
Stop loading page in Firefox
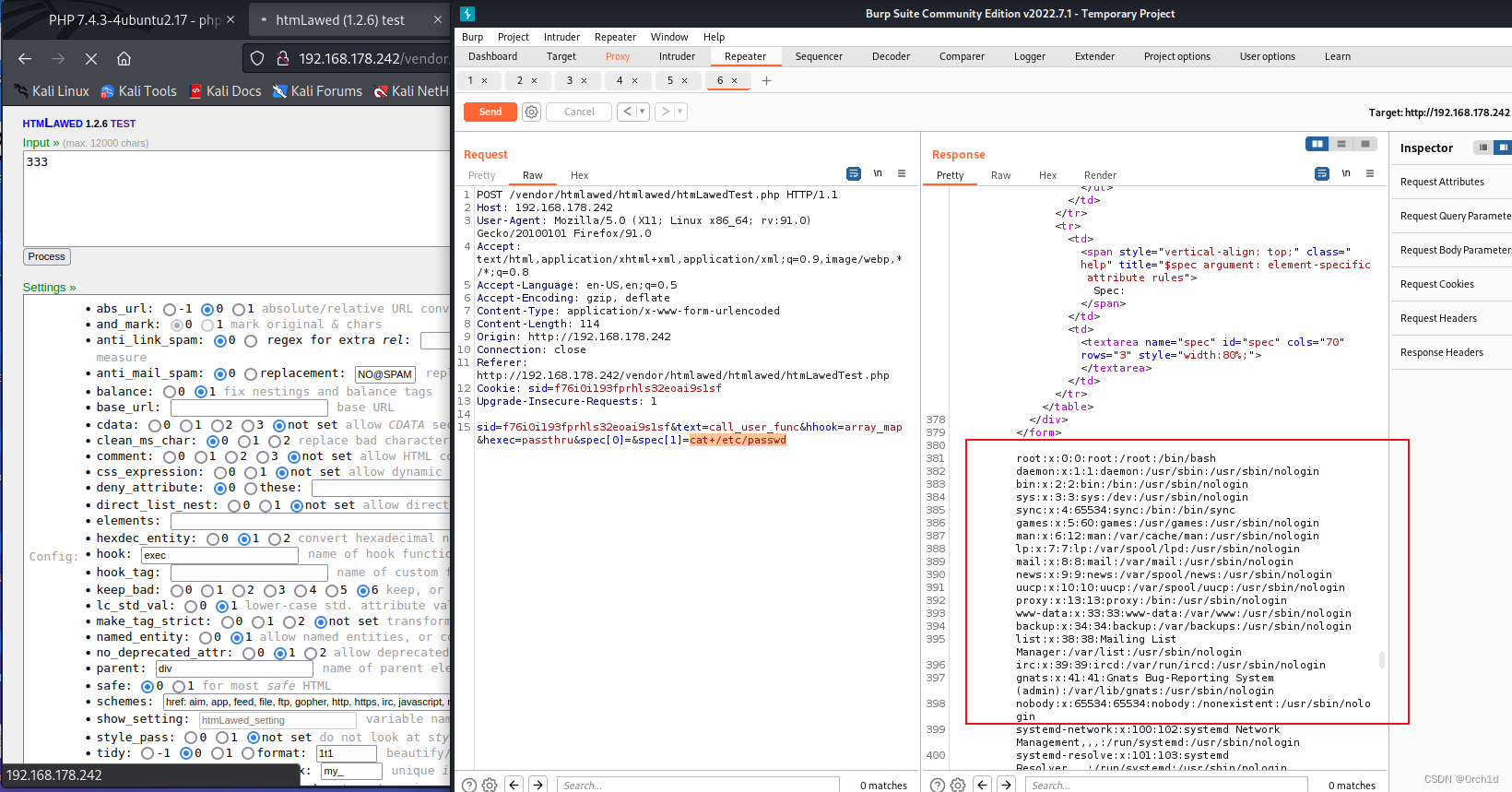pos(90,58)
